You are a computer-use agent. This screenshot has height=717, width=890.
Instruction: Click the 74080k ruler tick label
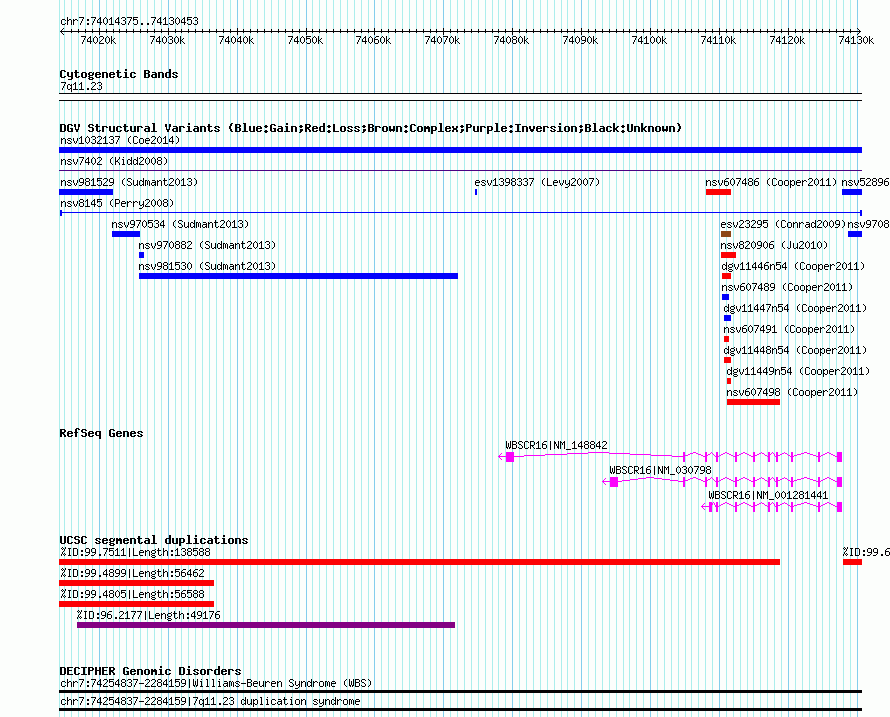[511, 40]
